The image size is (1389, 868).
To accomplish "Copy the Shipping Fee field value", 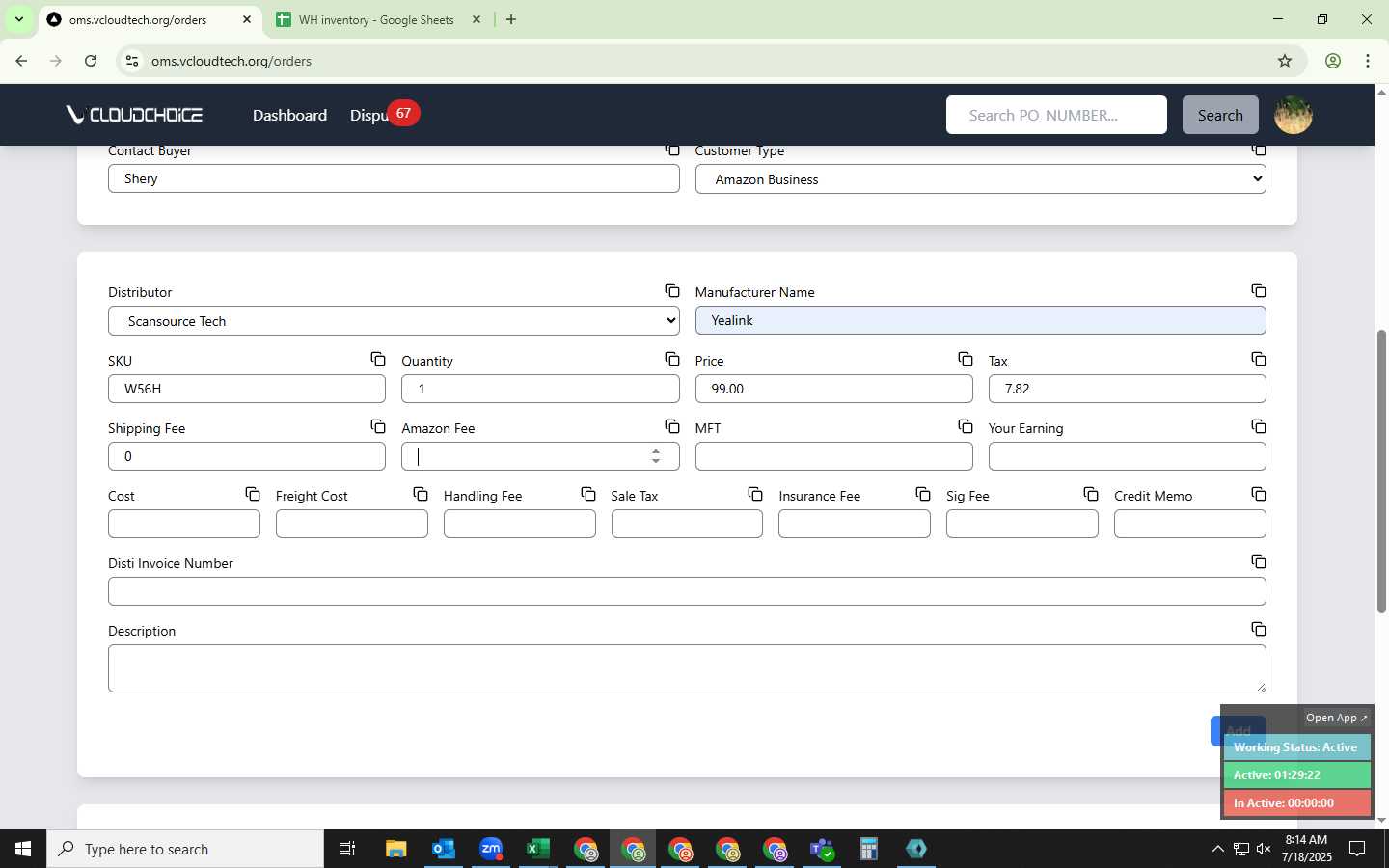I will click(378, 426).
